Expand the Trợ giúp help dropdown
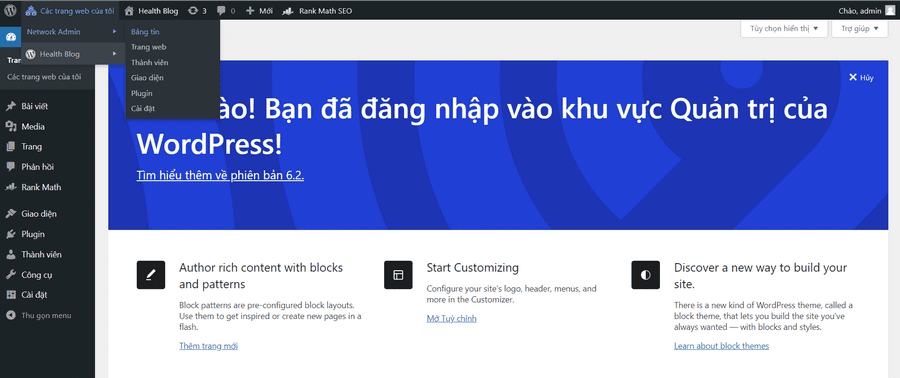 860,28
